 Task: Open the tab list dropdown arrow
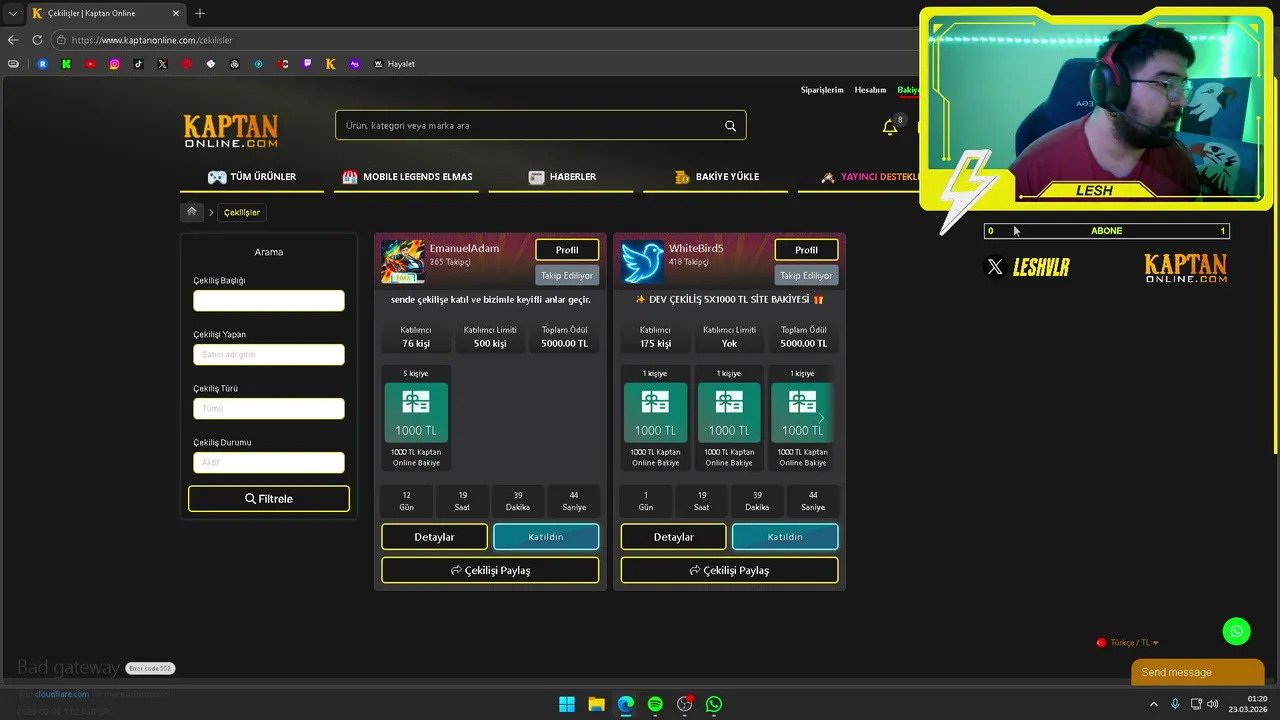coord(13,13)
